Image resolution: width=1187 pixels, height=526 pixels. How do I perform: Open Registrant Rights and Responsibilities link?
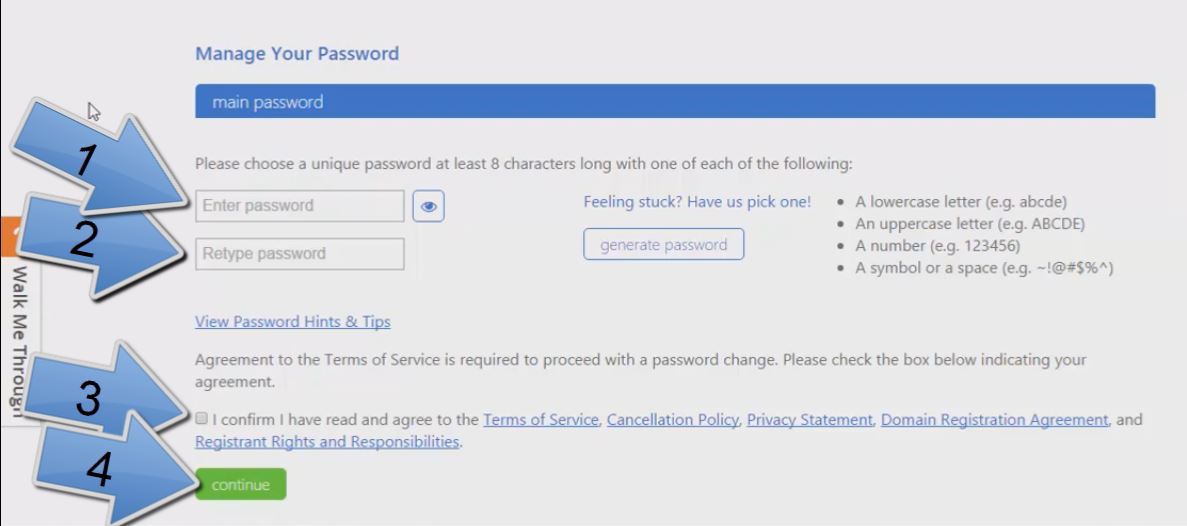pyautogui.click(x=327, y=441)
